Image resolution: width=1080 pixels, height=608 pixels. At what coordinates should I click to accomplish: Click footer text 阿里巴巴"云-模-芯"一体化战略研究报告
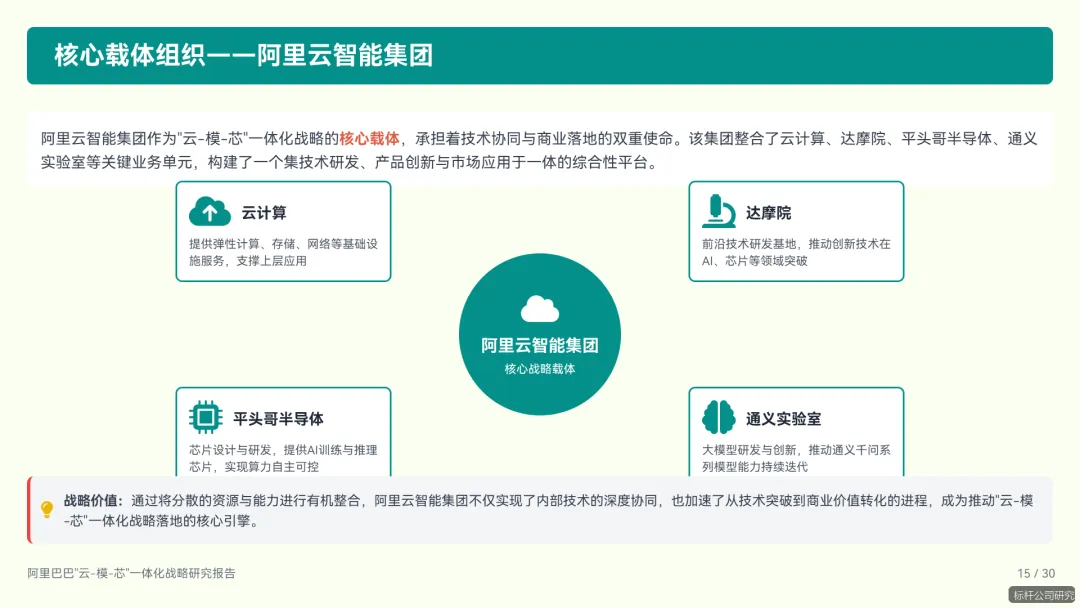[x=132, y=573]
